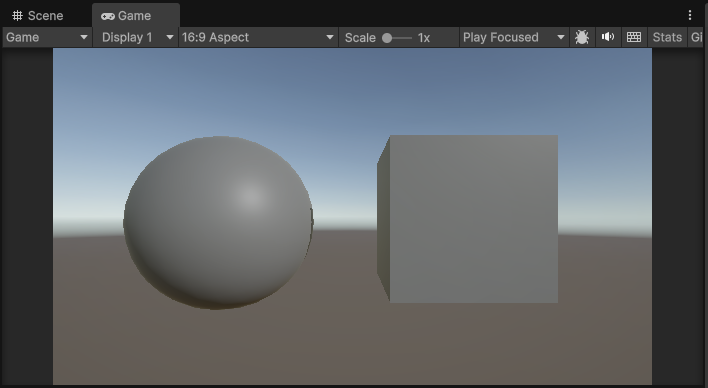Click the Play Focused dropdown arrow
This screenshot has width=708, height=388.
561,37
